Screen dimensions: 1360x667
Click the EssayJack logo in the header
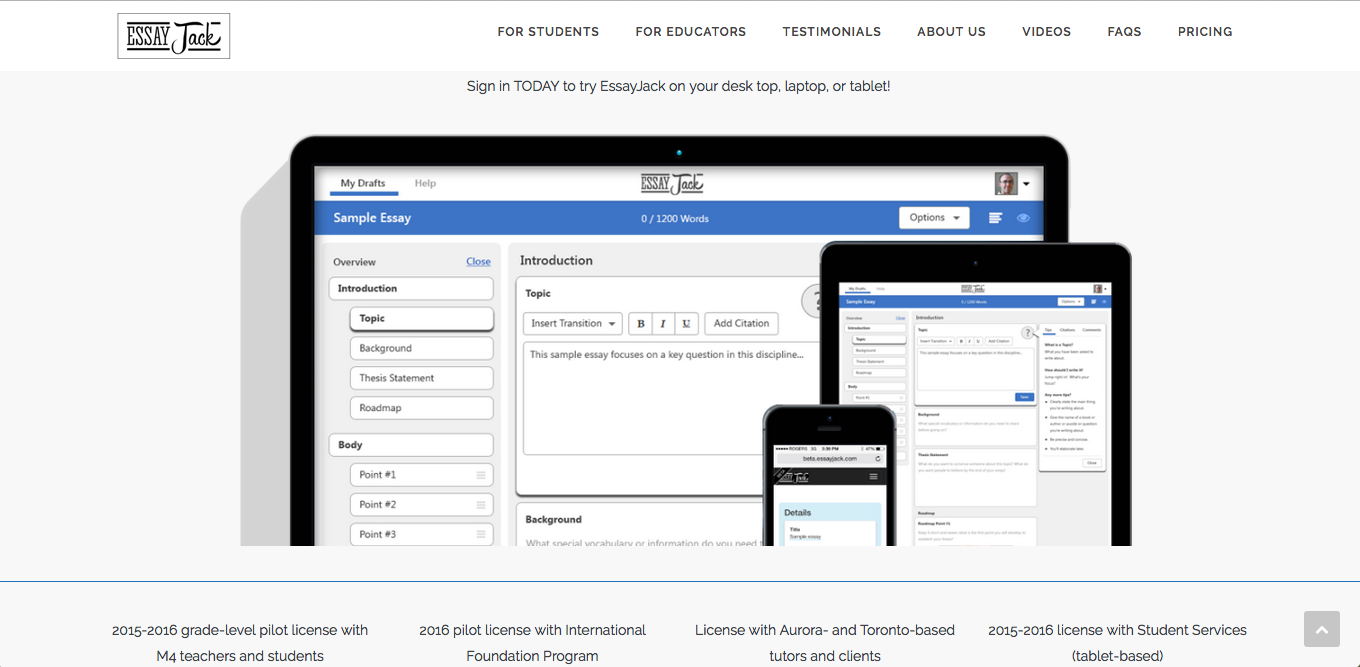[x=174, y=36]
